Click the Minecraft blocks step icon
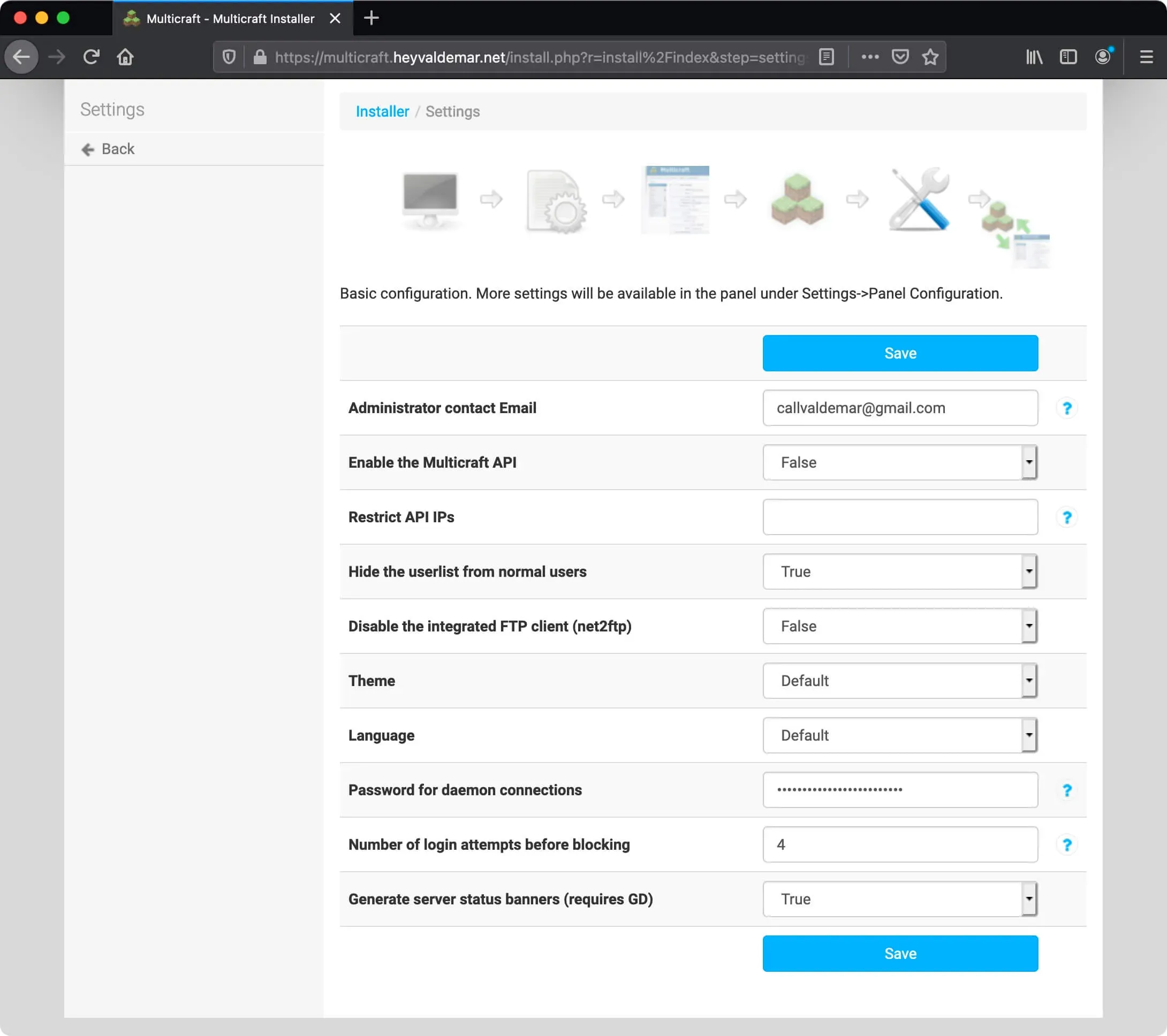The width and height of the screenshot is (1167, 1036). 797,200
